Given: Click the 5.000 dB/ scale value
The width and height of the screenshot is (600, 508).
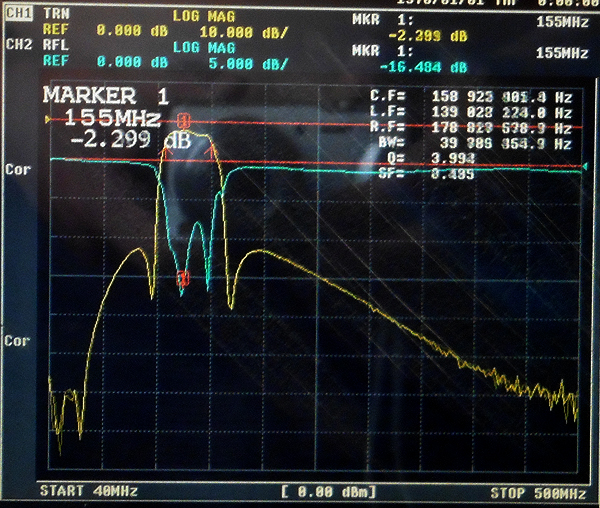Looking at the screenshot, I should (248, 64).
